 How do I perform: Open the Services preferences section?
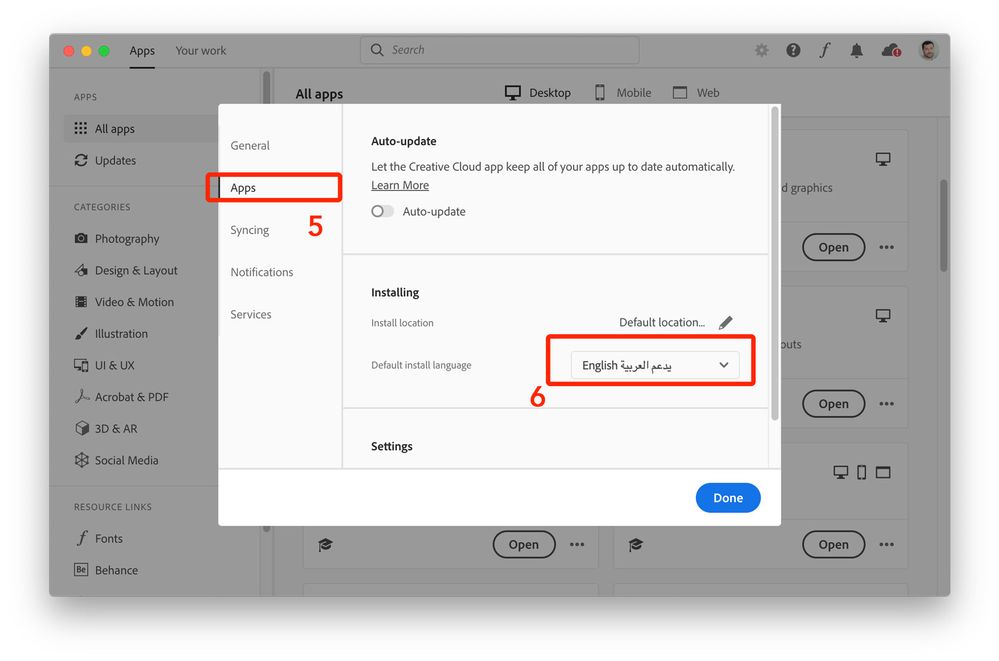(x=251, y=314)
